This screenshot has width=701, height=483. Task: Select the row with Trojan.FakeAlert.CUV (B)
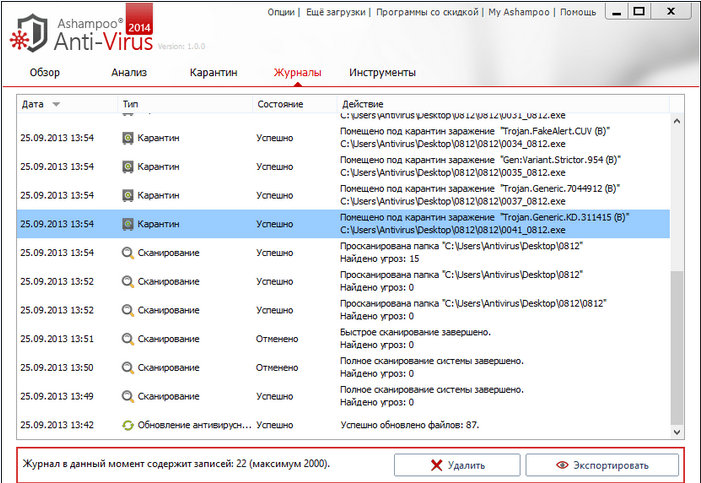343,138
